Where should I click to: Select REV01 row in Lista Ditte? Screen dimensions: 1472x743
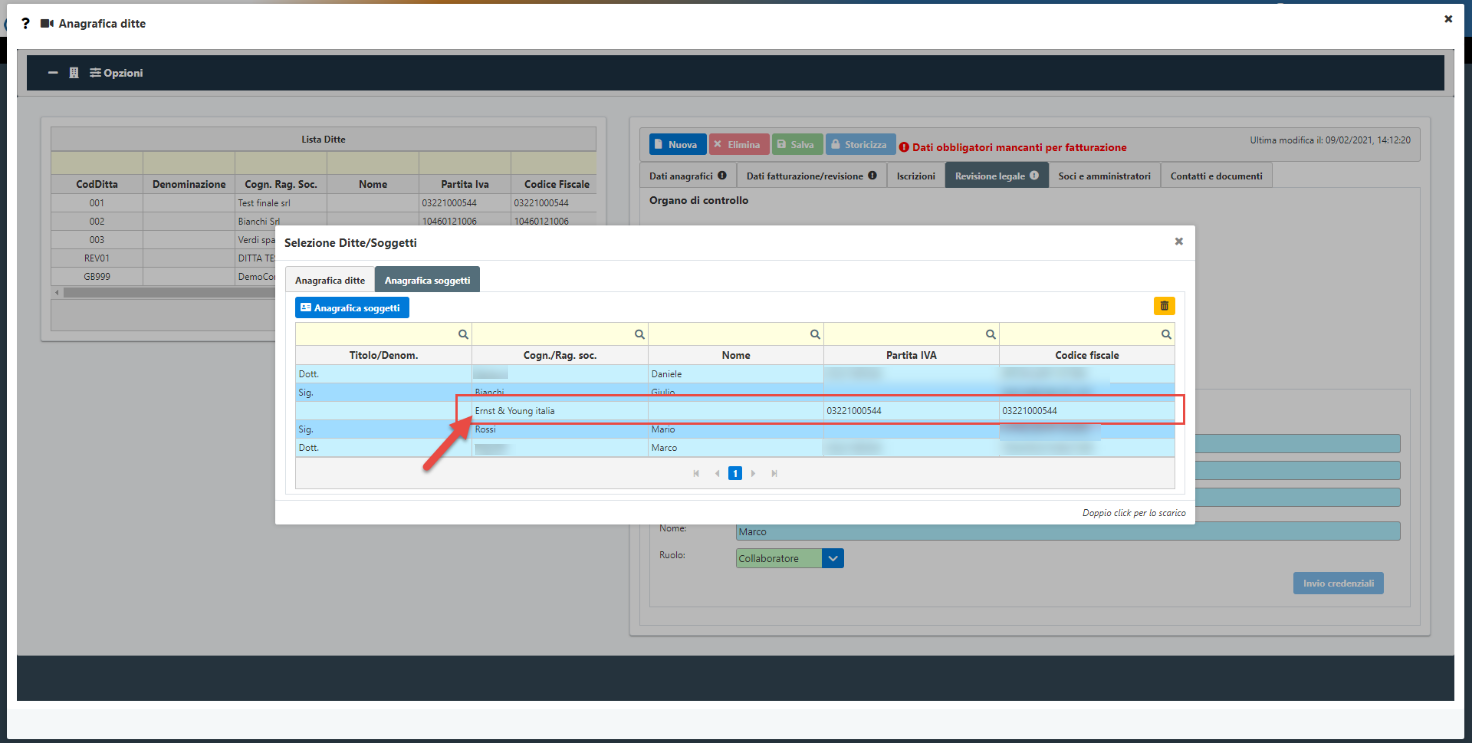point(164,258)
